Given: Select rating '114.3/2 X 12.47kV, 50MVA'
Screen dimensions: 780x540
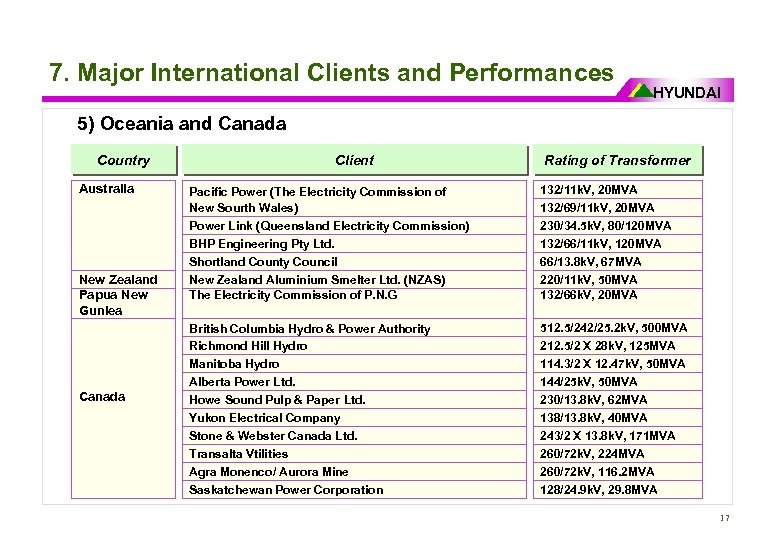Looking at the screenshot, I should 617,363.
